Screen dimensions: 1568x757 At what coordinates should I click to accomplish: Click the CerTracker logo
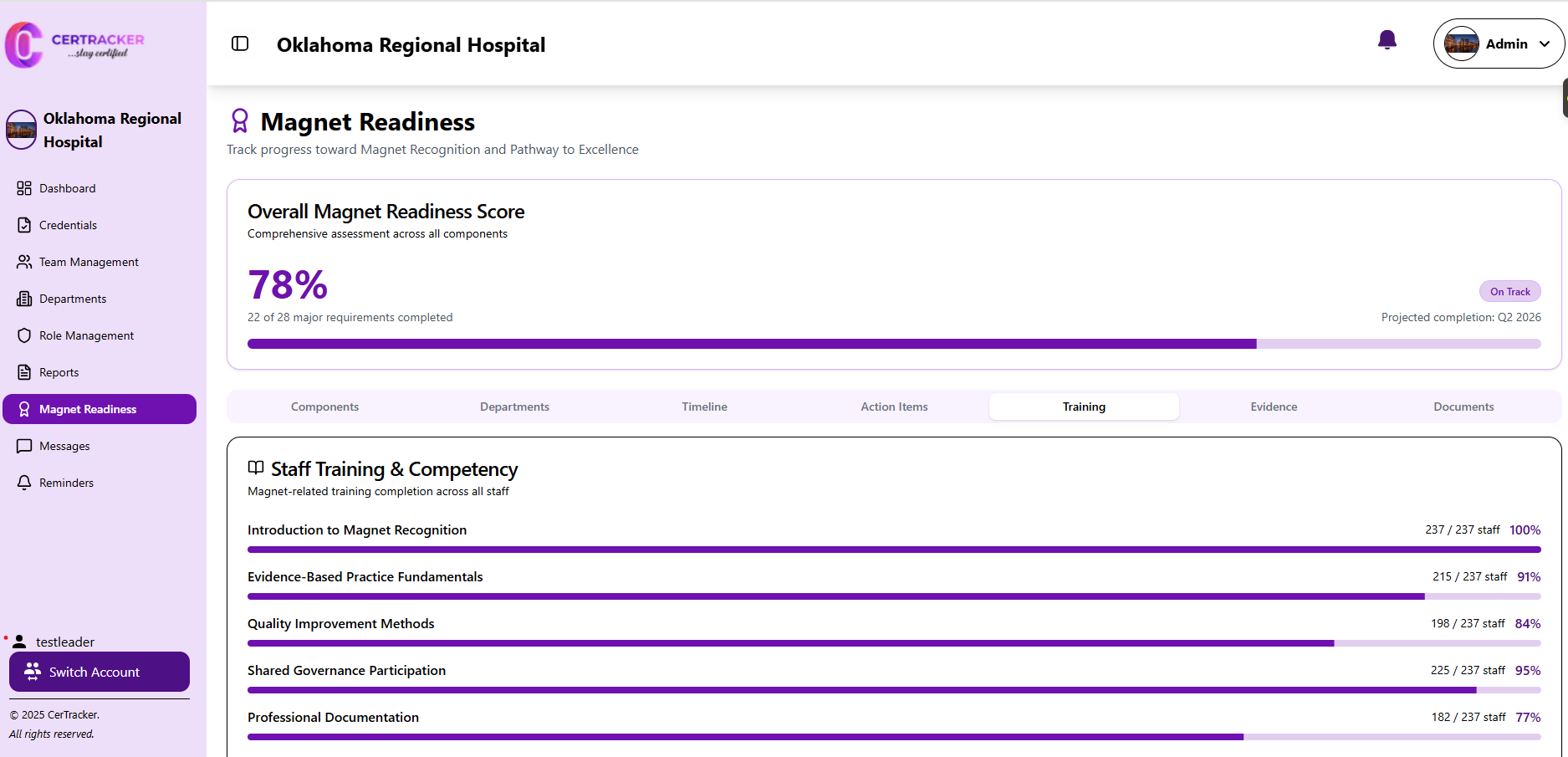pyautogui.click(x=75, y=45)
